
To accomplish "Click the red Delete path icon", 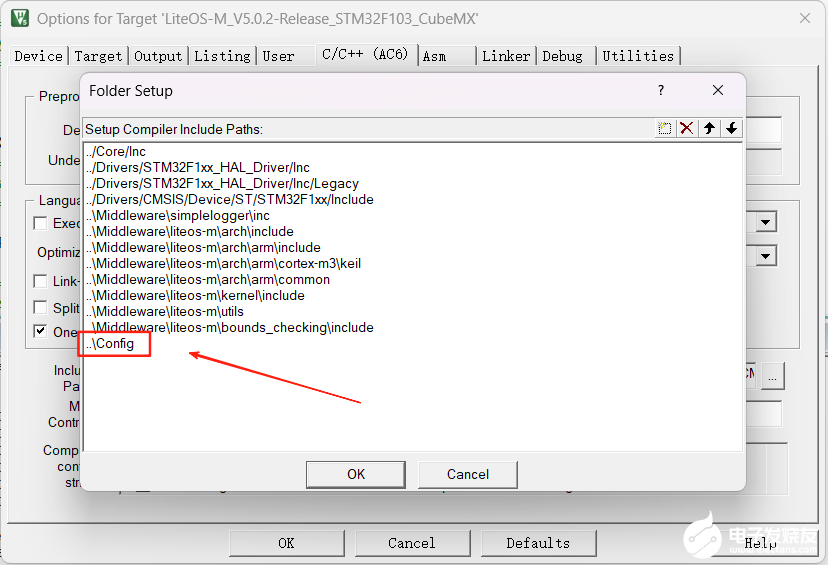I will 686,128.
